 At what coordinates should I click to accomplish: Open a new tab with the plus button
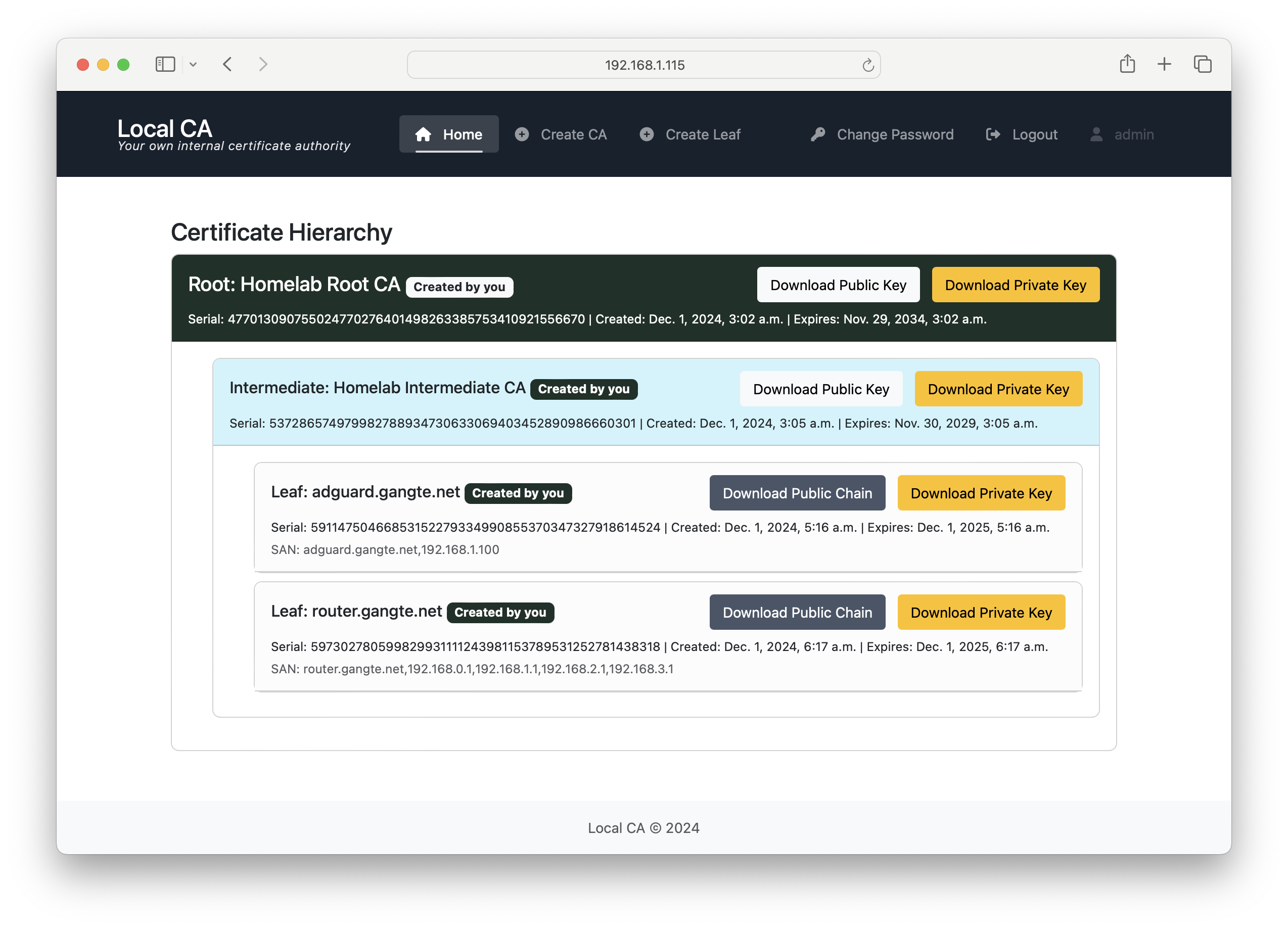coord(1164,64)
